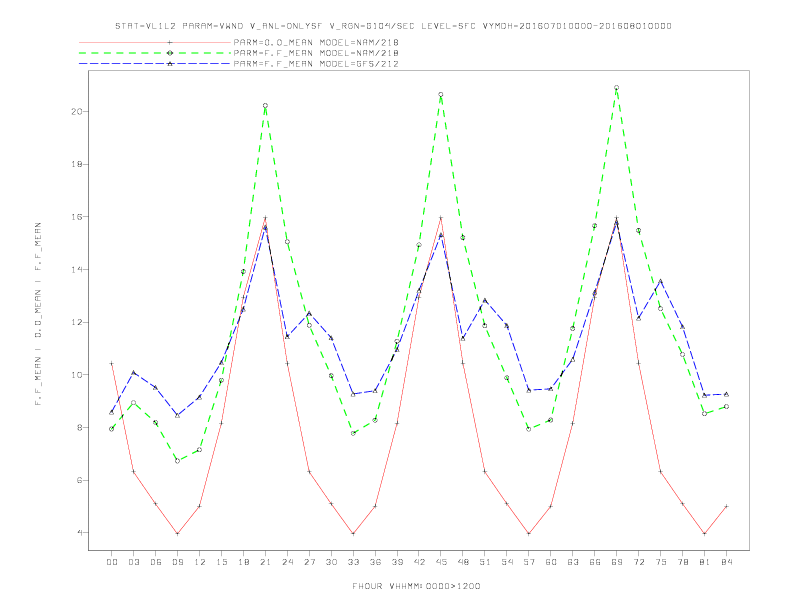Viewport: 792px width, 612px height.
Task: Click y-axis tick value 4
Action: (x=80, y=533)
